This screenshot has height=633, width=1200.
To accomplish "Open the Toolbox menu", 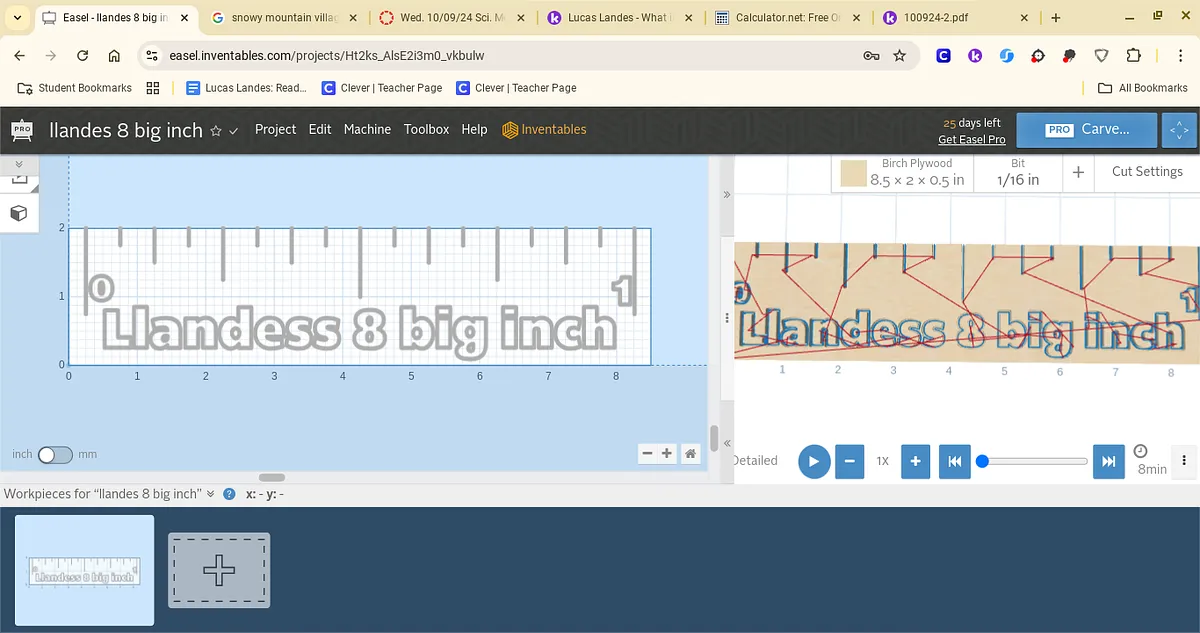I will coord(426,129).
